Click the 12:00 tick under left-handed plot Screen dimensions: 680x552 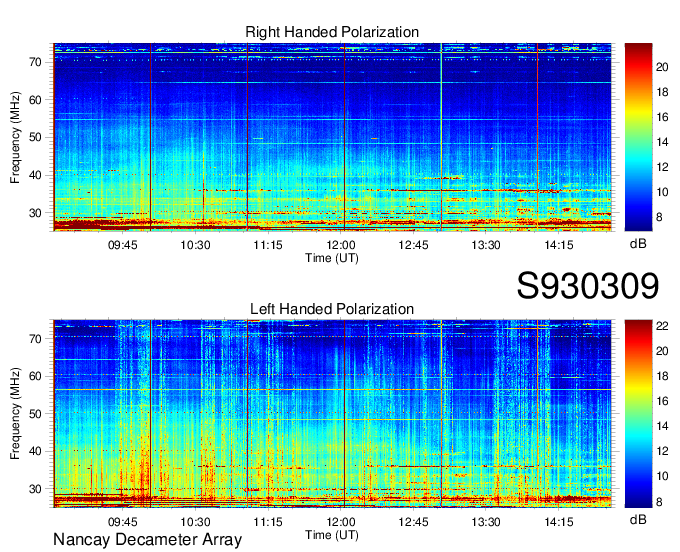pyautogui.click(x=341, y=522)
